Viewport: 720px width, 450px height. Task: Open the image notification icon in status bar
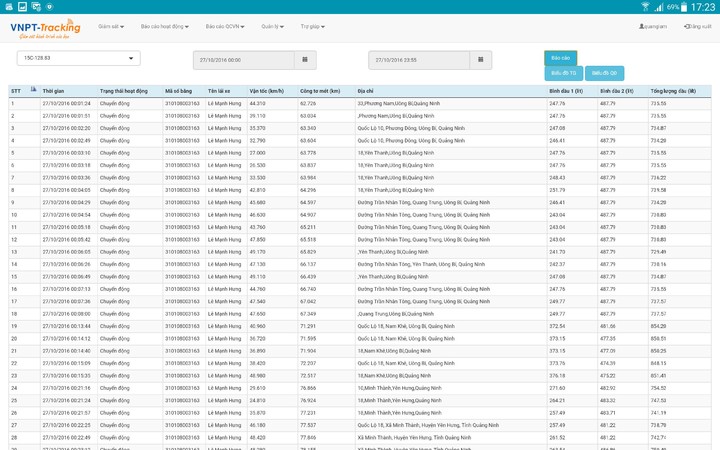pyautogui.click(x=22, y=6)
